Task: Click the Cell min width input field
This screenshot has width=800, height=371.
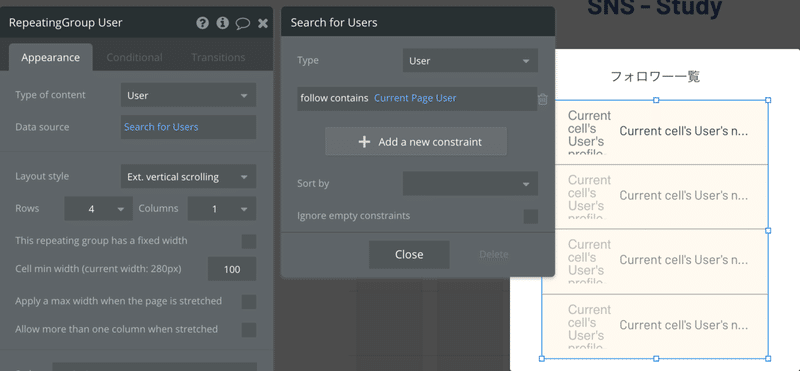Action: tap(232, 269)
